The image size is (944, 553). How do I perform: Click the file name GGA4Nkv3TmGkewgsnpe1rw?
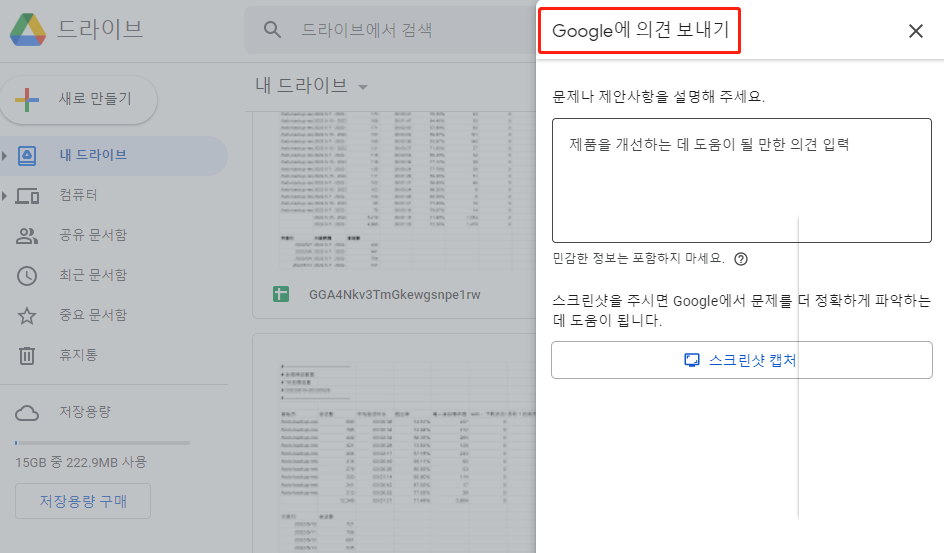[x=395, y=295]
